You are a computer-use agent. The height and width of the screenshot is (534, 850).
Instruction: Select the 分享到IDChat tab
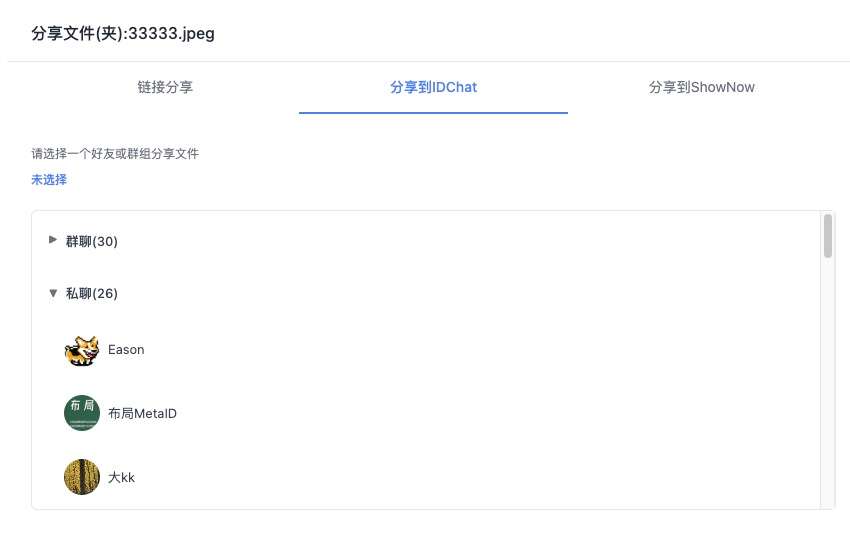coord(433,87)
